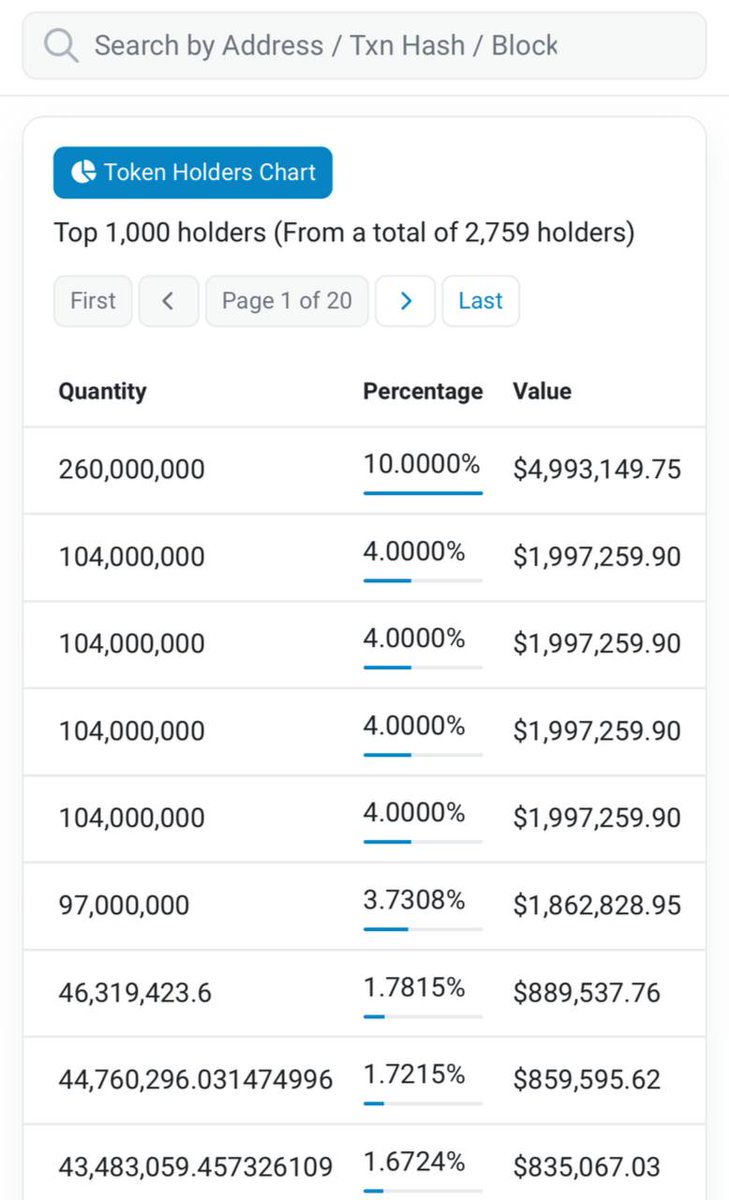
Task: Click the Percentage column header
Action: pos(423,391)
